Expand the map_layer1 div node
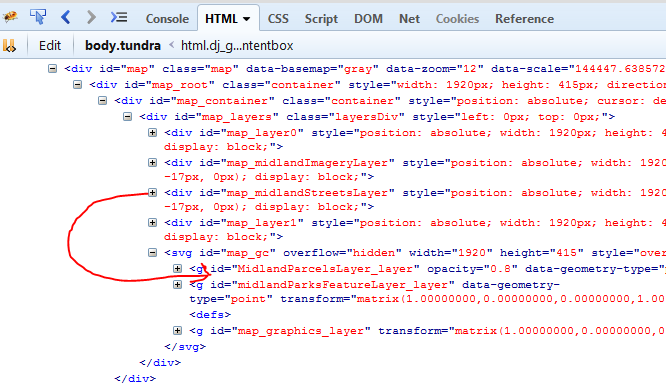Viewport: 666px width, 390px height. click(152, 222)
